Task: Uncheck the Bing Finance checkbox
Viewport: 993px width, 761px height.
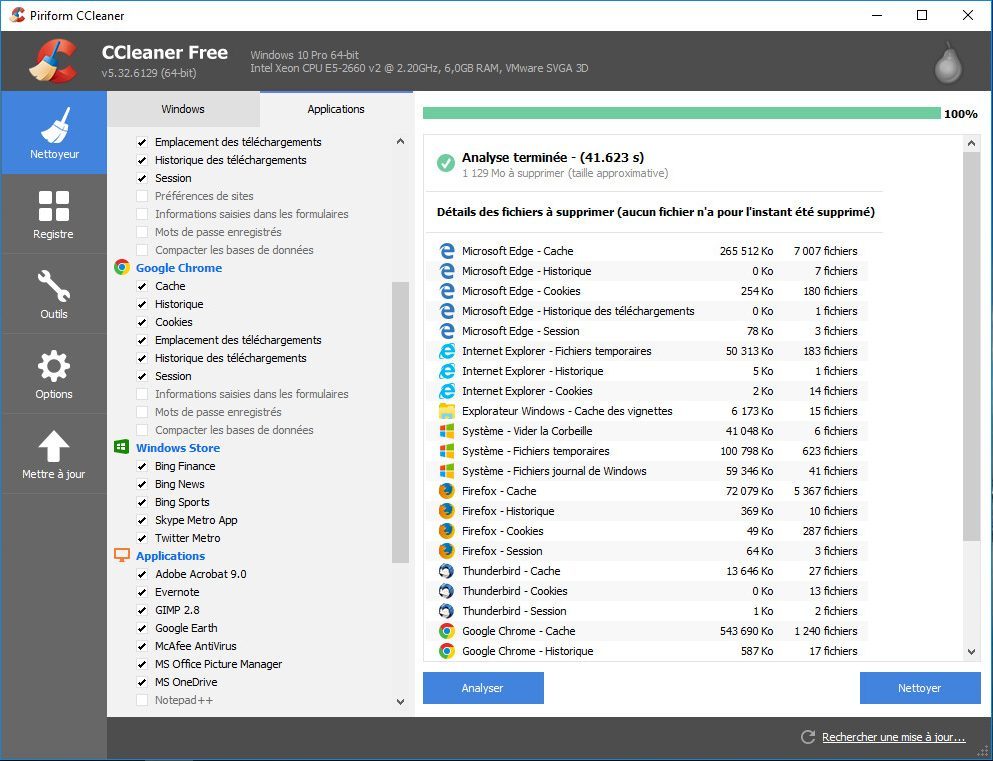Action: pos(142,466)
